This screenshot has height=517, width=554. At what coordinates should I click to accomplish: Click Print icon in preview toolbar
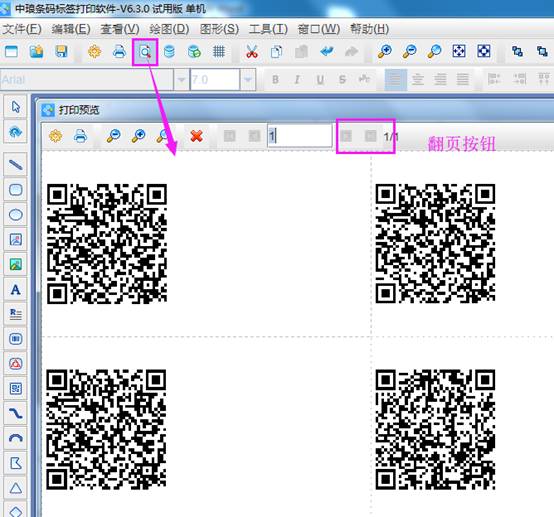pyautogui.click(x=80, y=136)
